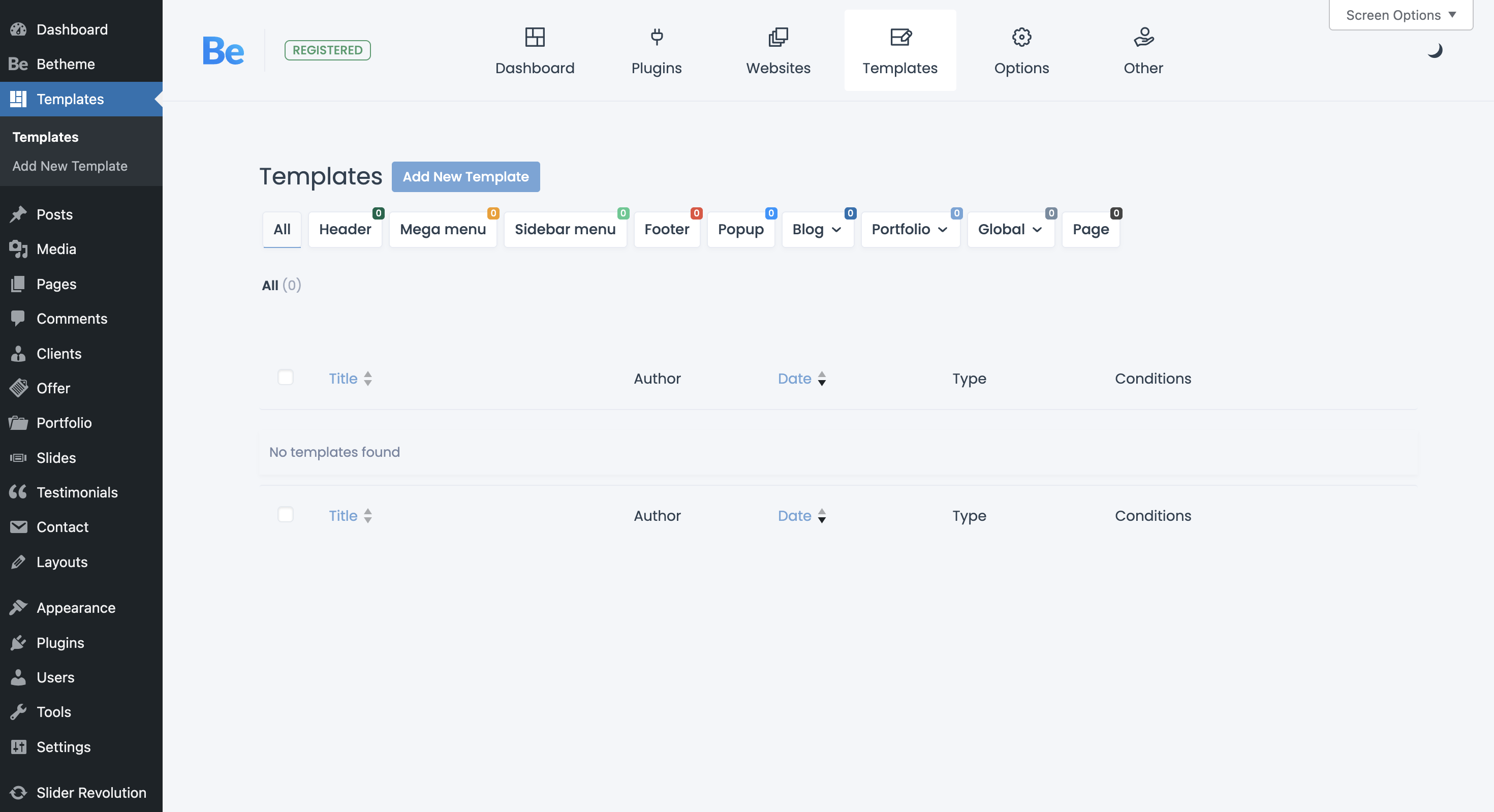Expand the Global filter dropdown

click(1010, 229)
